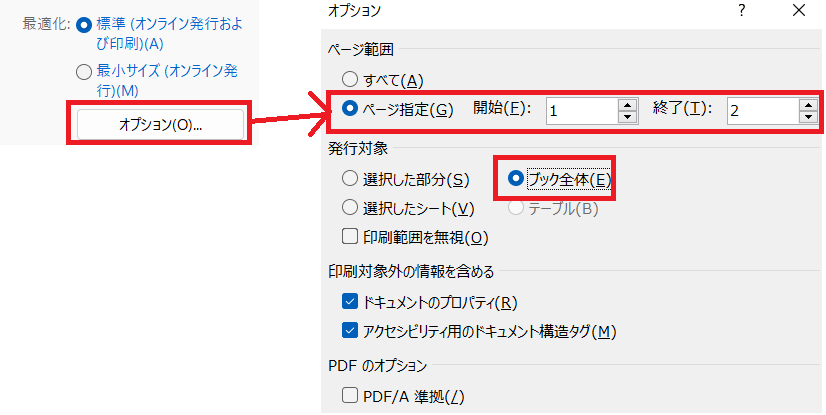Decrease the end page (終了) spinner value
This screenshot has width=826, height=415.
click(x=808, y=116)
